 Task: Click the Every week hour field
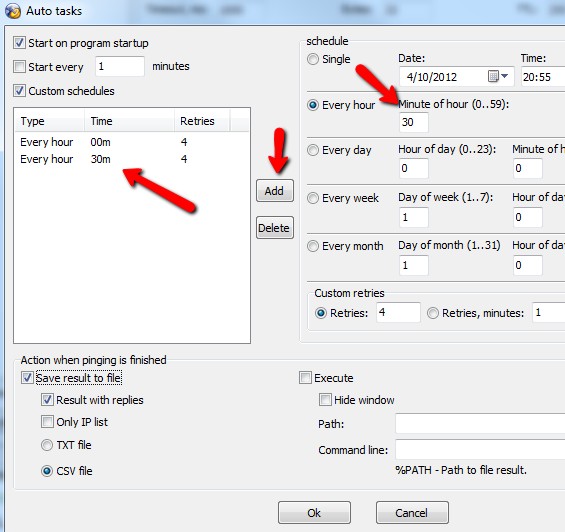[528, 217]
